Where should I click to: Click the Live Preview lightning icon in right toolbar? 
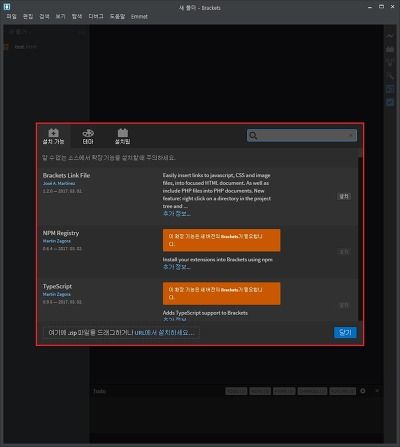tap(390, 36)
